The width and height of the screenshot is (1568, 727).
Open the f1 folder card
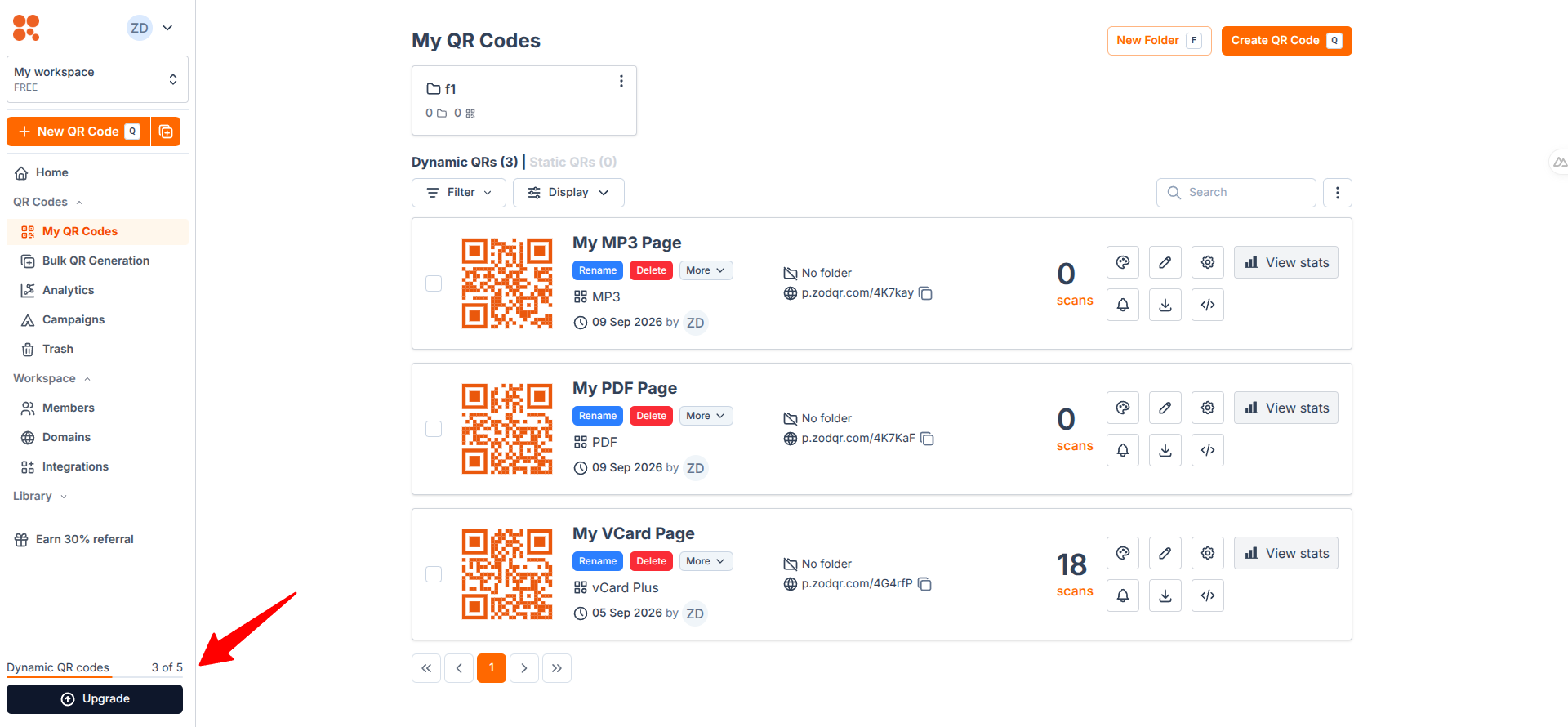pos(524,100)
